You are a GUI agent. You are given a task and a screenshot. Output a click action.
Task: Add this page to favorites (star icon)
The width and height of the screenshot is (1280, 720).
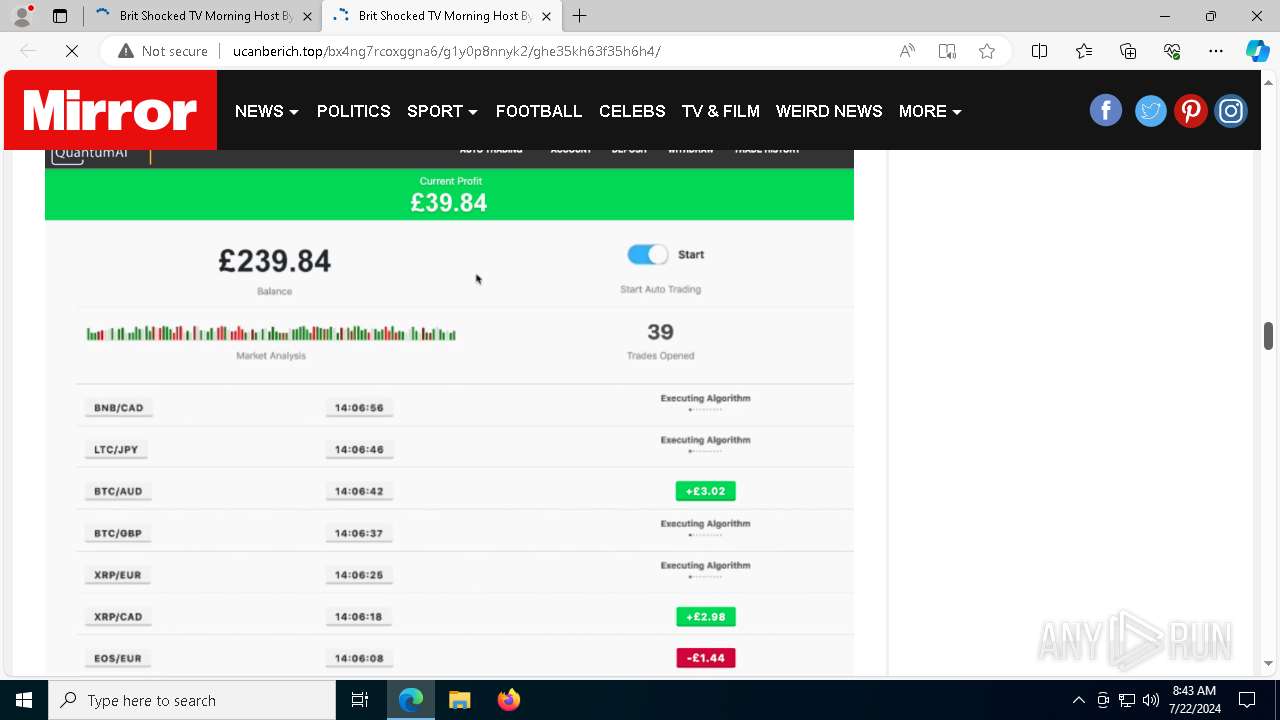(x=987, y=51)
